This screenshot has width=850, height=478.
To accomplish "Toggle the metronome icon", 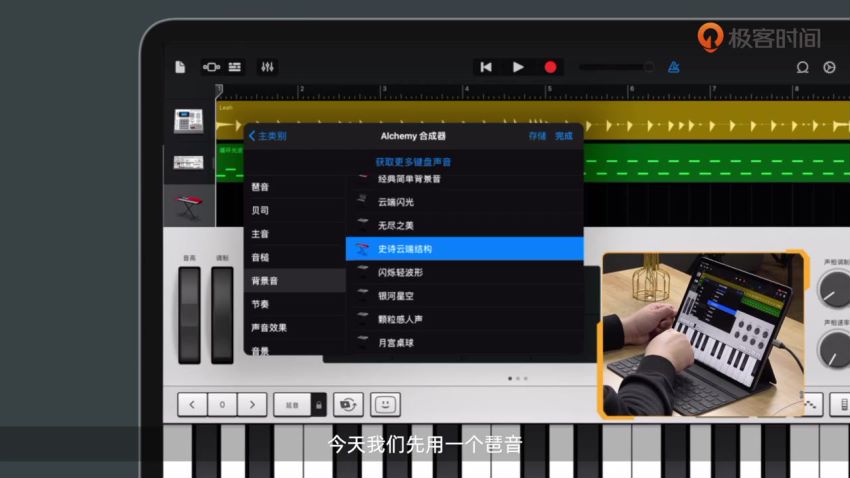I will [673, 67].
